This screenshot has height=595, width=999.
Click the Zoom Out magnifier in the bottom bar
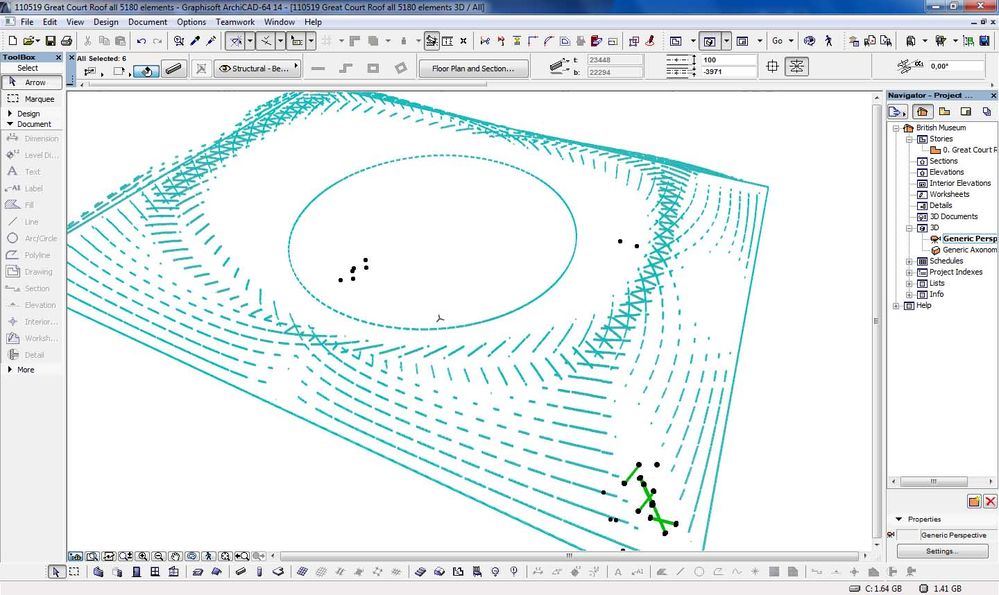pos(159,556)
